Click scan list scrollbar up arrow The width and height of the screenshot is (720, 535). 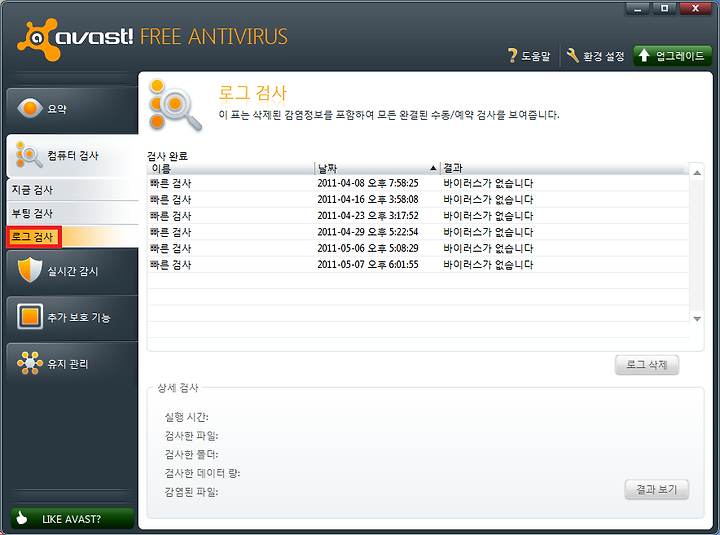(x=697, y=173)
